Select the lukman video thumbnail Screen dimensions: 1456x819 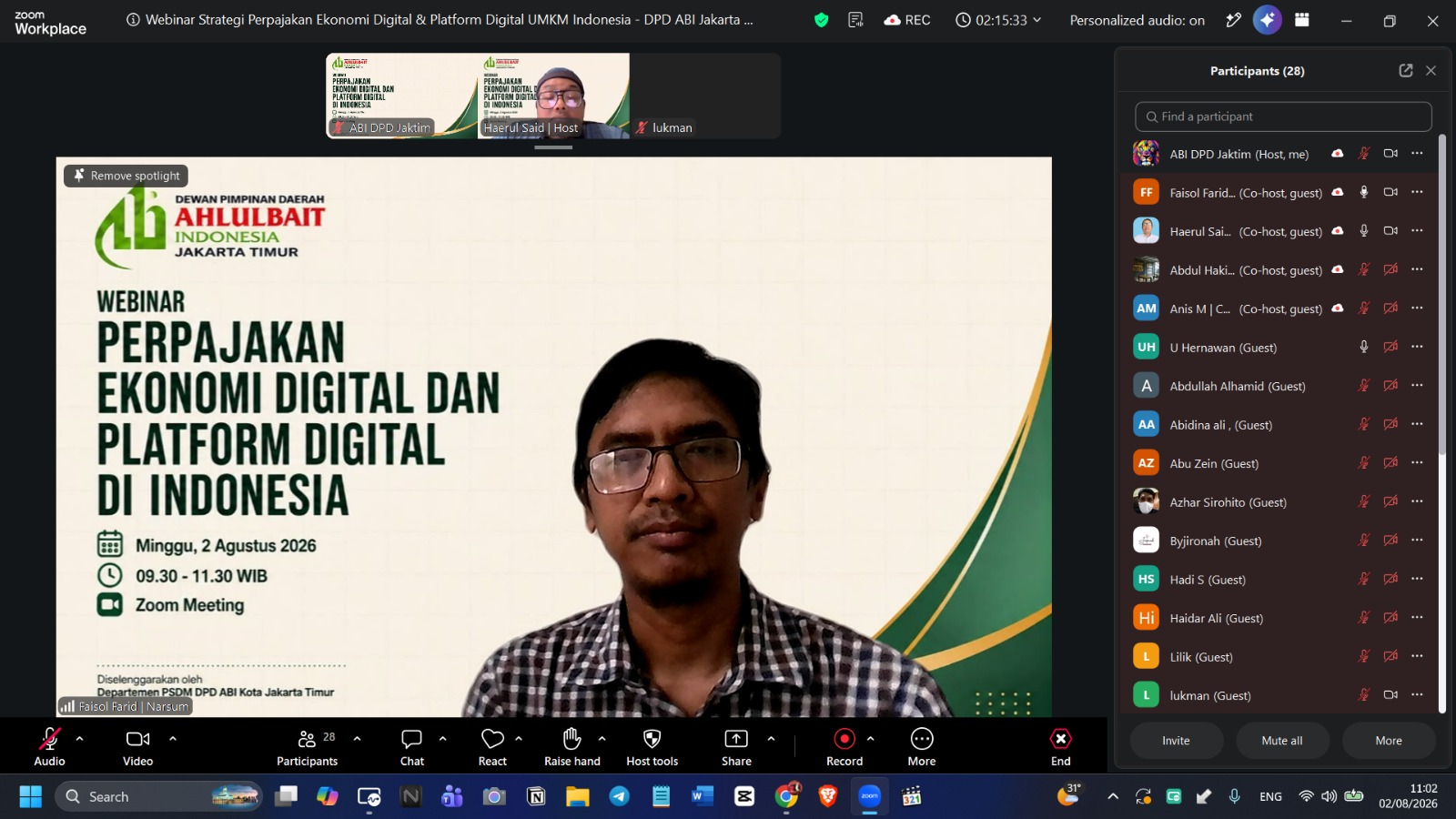(704, 96)
